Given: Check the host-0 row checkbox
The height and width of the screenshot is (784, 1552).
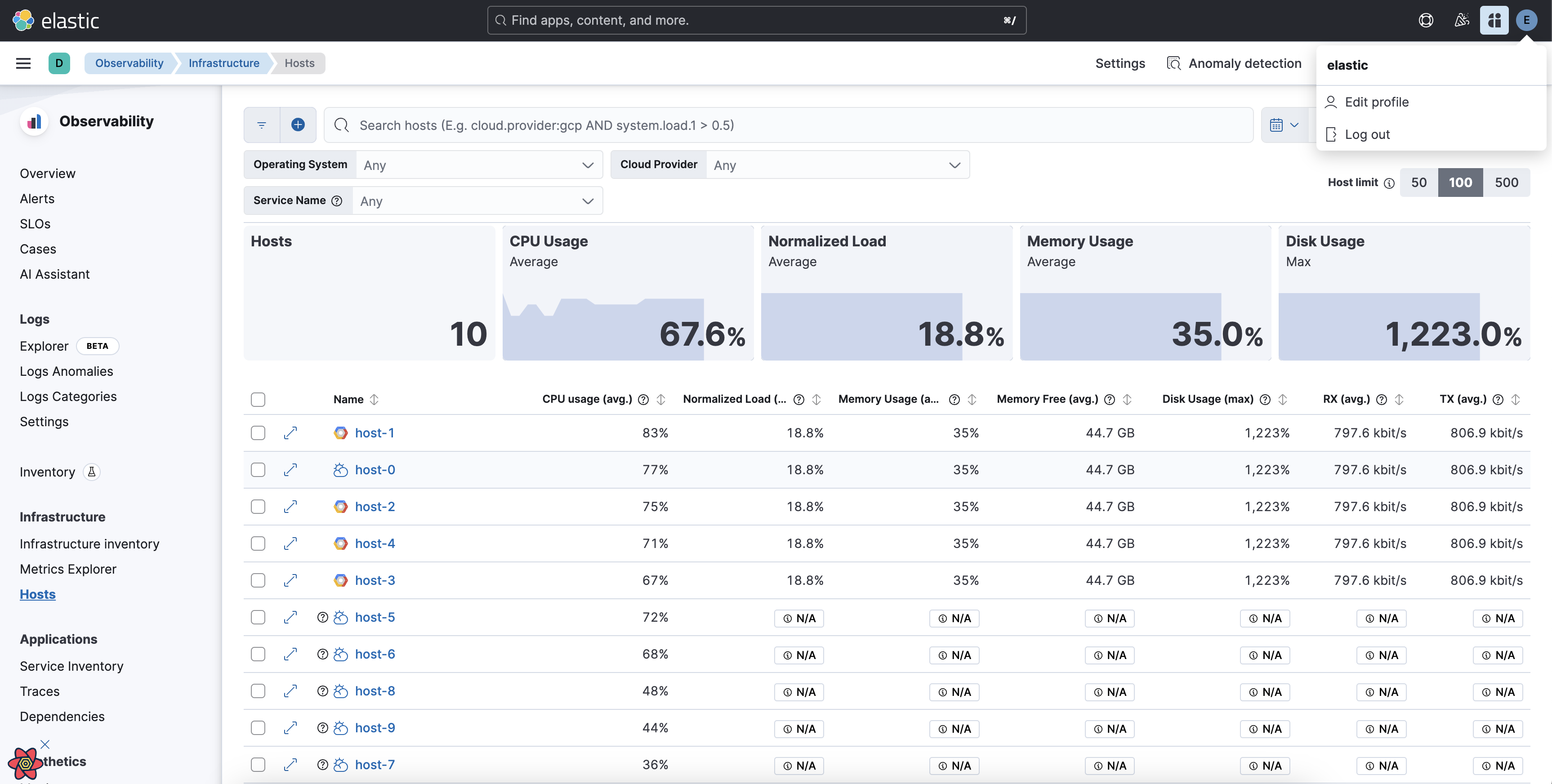Looking at the screenshot, I should point(258,469).
